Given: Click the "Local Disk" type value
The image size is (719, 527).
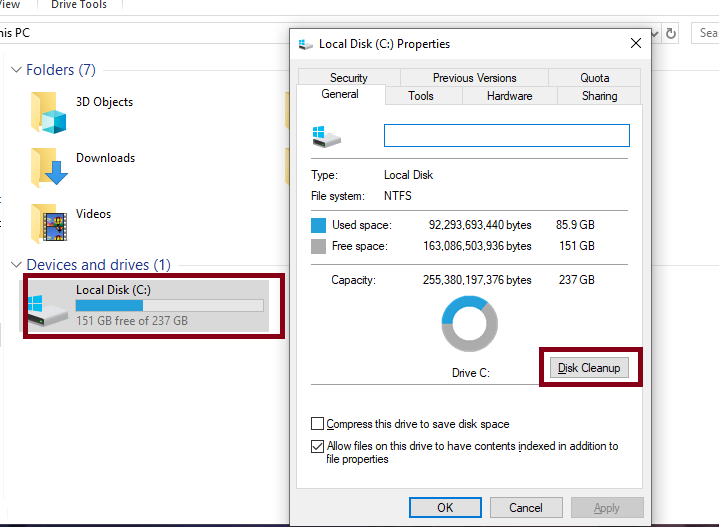Looking at the screenshot, I should [x=408, y=175].
